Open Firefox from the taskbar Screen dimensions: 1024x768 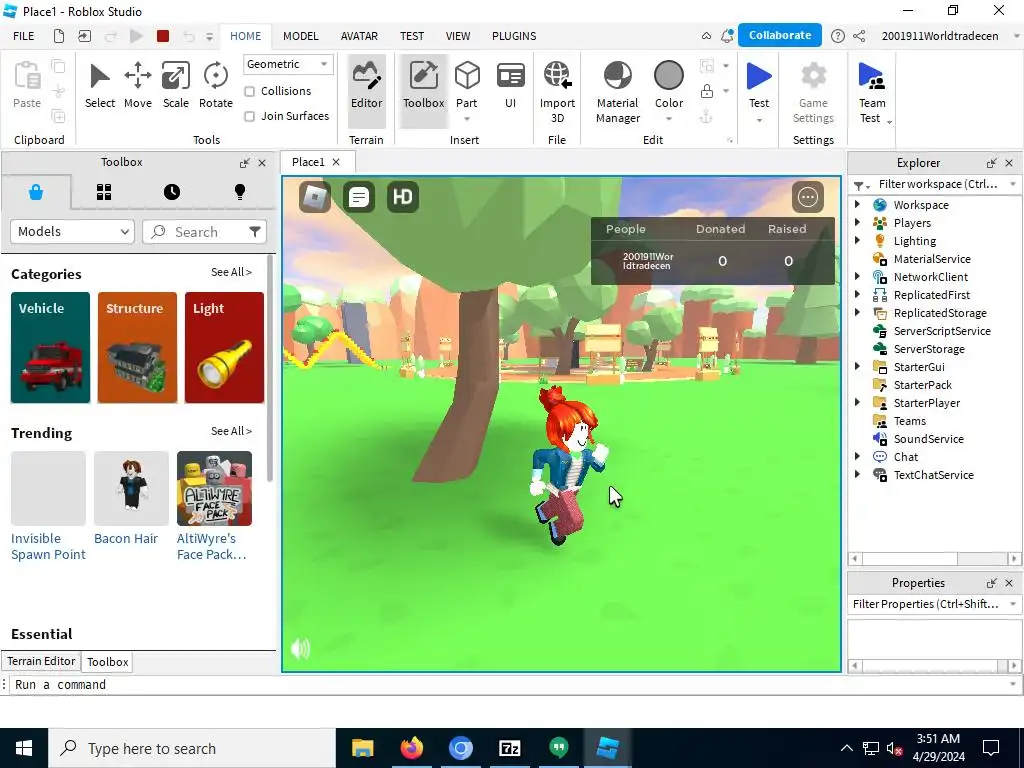(x=411, y=748)
